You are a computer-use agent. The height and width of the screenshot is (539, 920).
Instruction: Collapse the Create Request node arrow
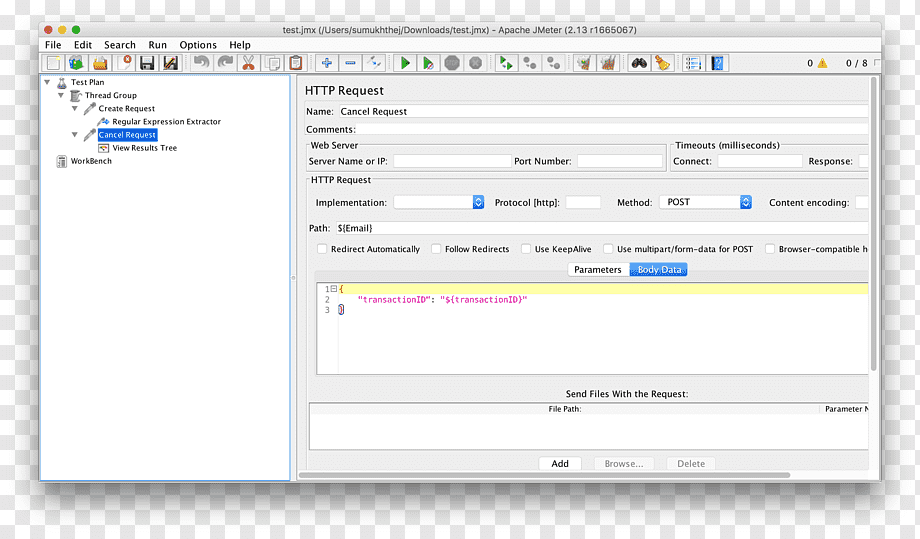click(75, 109)
